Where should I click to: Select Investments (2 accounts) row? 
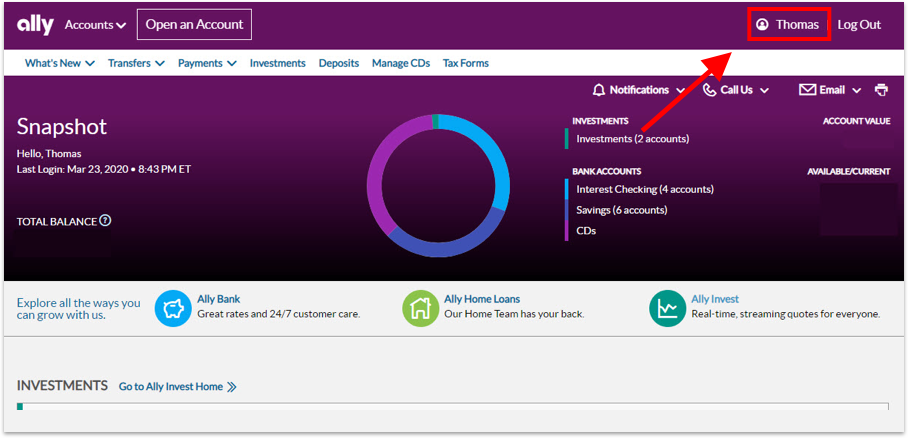click(x=632, y=139)
